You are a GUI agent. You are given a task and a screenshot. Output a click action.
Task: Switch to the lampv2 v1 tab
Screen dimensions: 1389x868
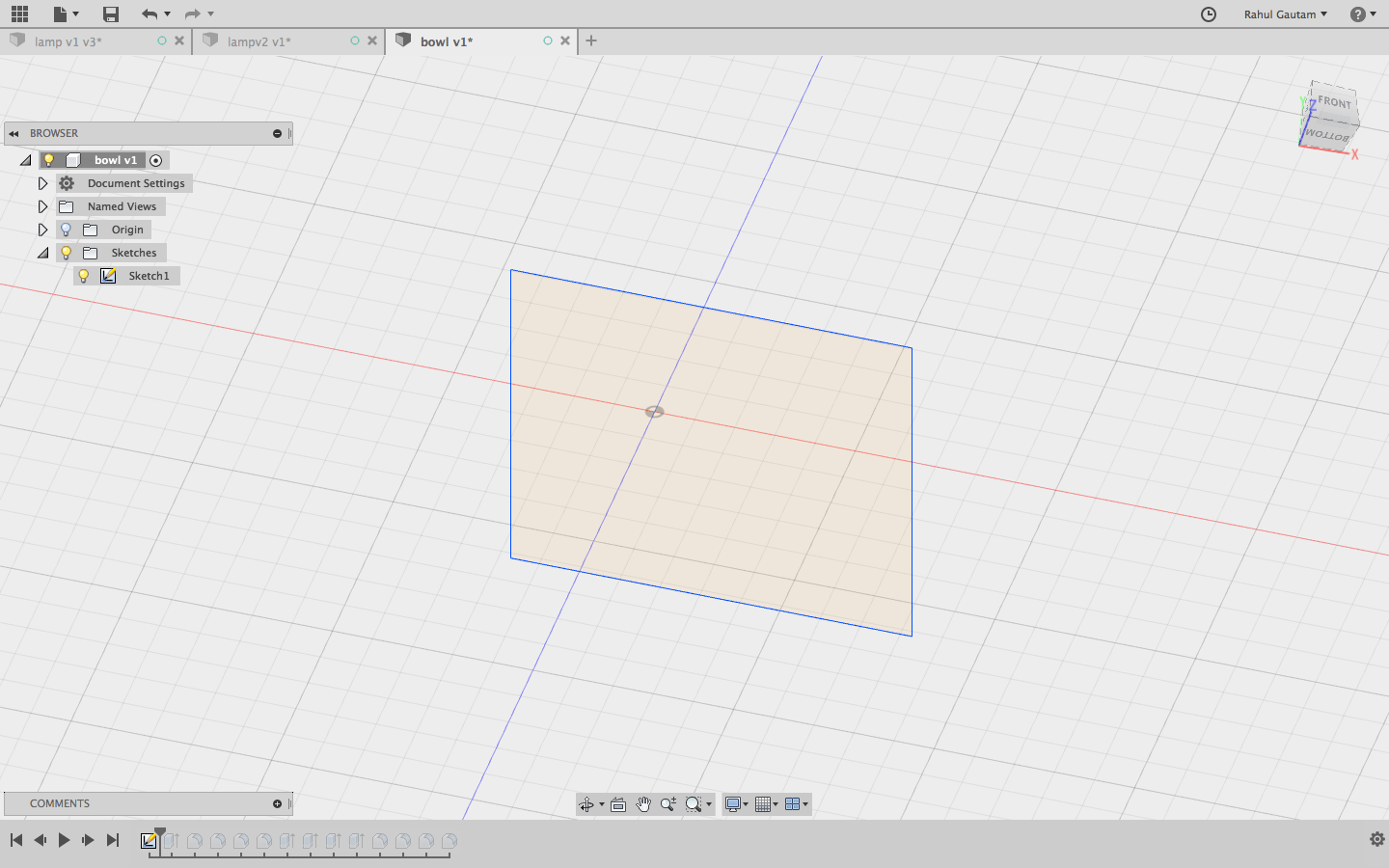(259, 41)
